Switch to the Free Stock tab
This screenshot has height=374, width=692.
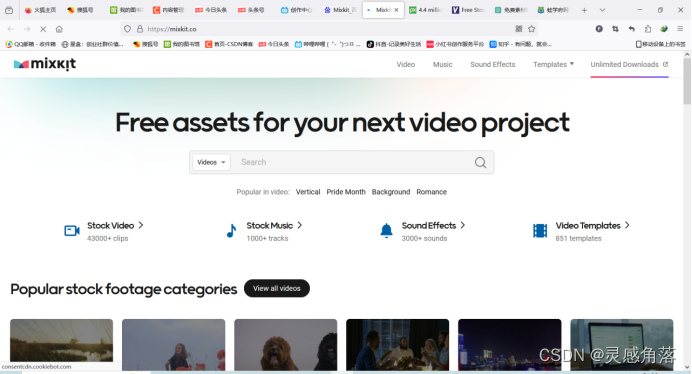[468, 10]
